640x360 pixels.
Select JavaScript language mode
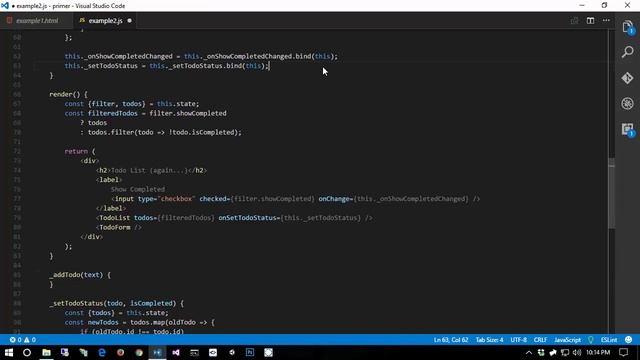click(567, 340)
